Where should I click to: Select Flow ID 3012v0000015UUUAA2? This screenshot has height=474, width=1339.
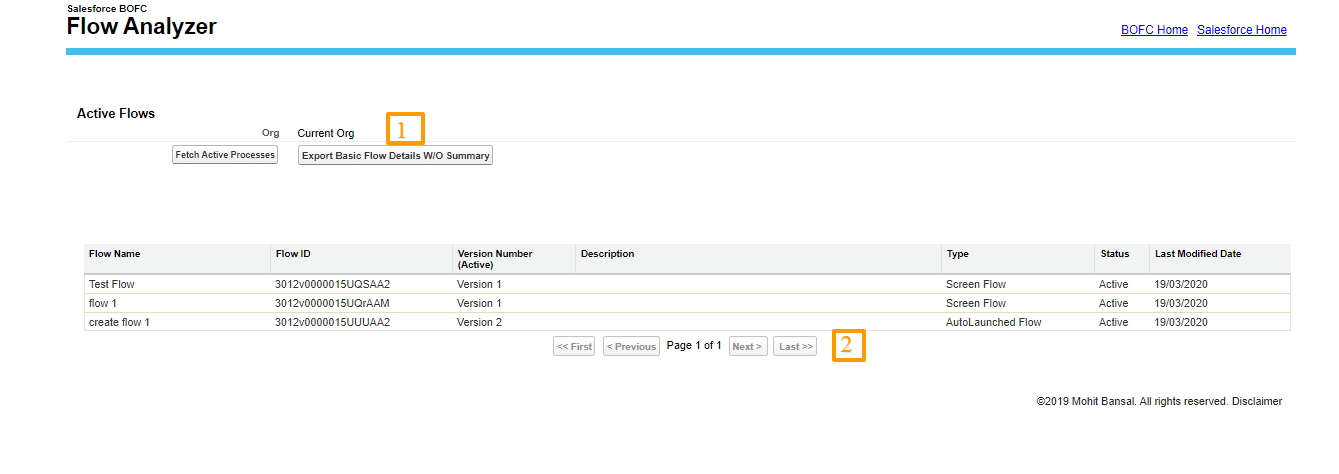(x=332, y=322)
